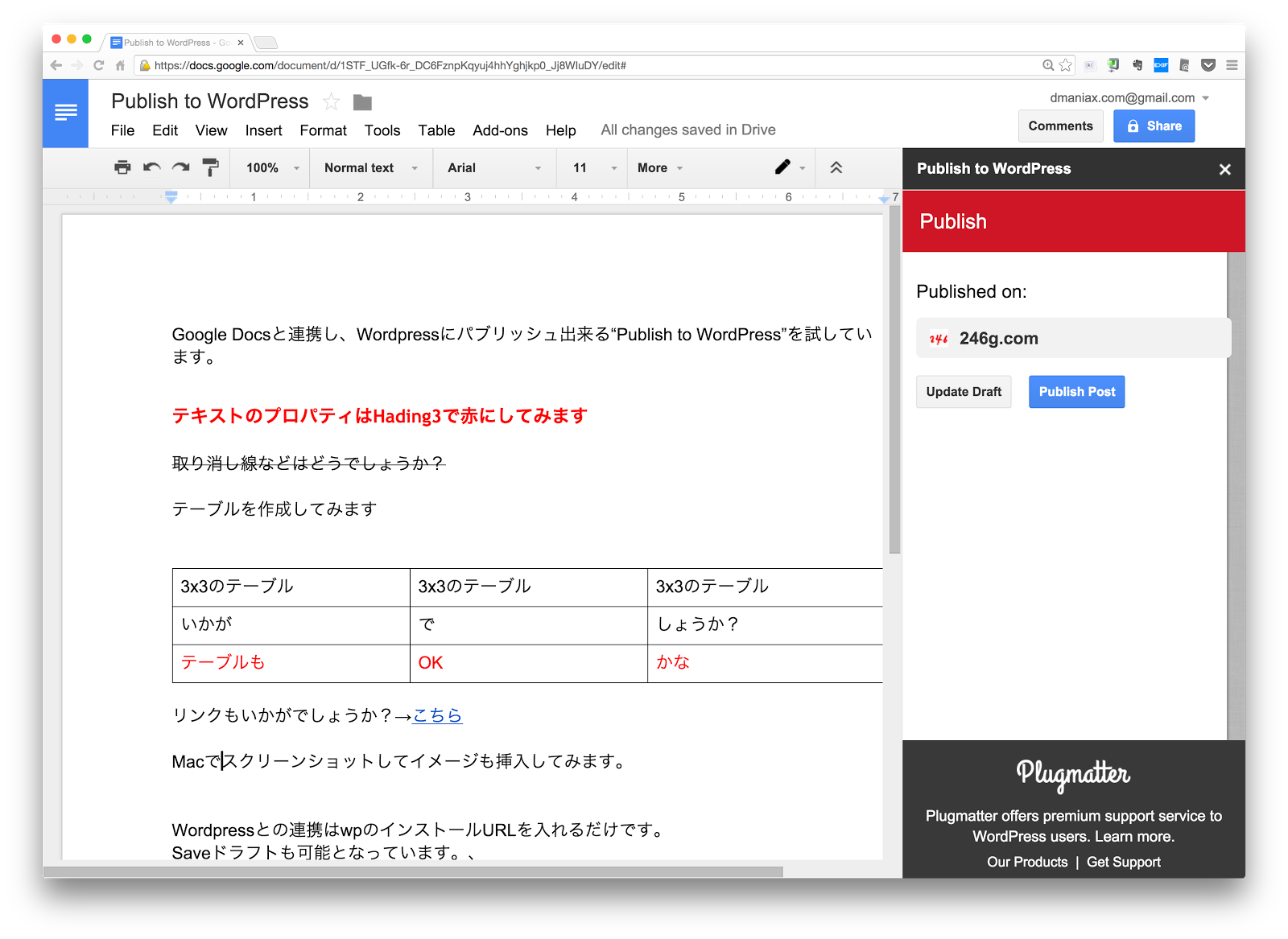Go back using the browser back arrow

(x=56, y=65)
